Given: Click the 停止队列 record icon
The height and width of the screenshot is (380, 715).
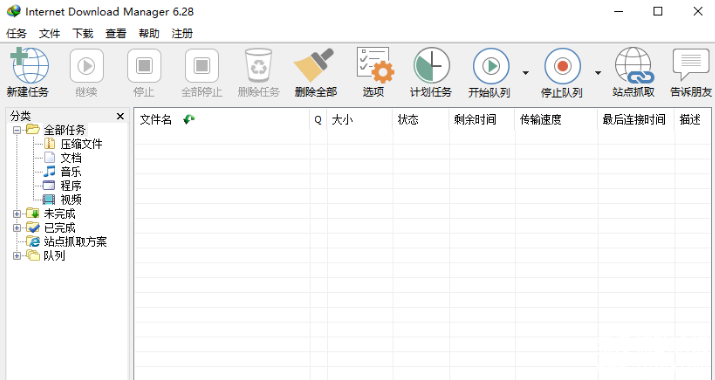Looking at the screenshot, I should pos(562,66).
